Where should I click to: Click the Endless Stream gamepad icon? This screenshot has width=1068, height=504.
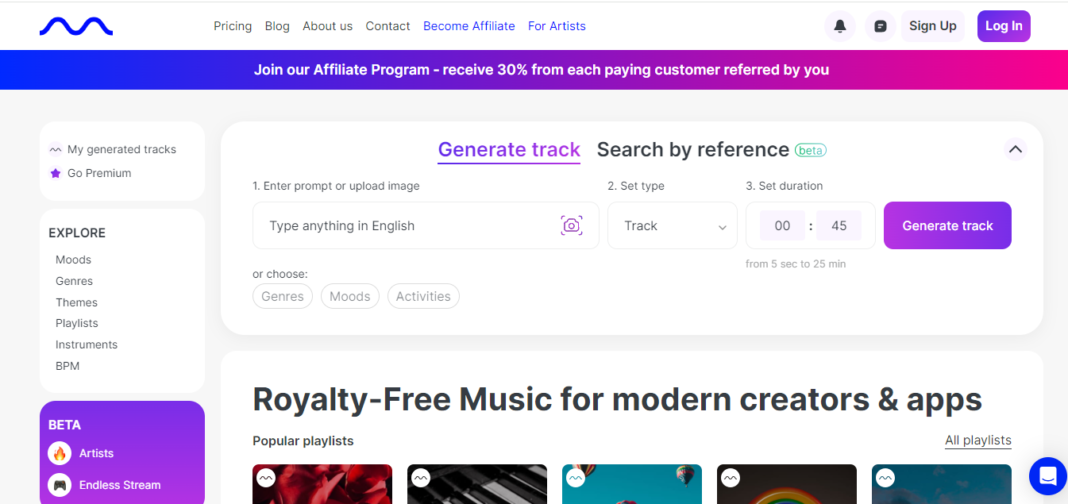click(60, 485)
